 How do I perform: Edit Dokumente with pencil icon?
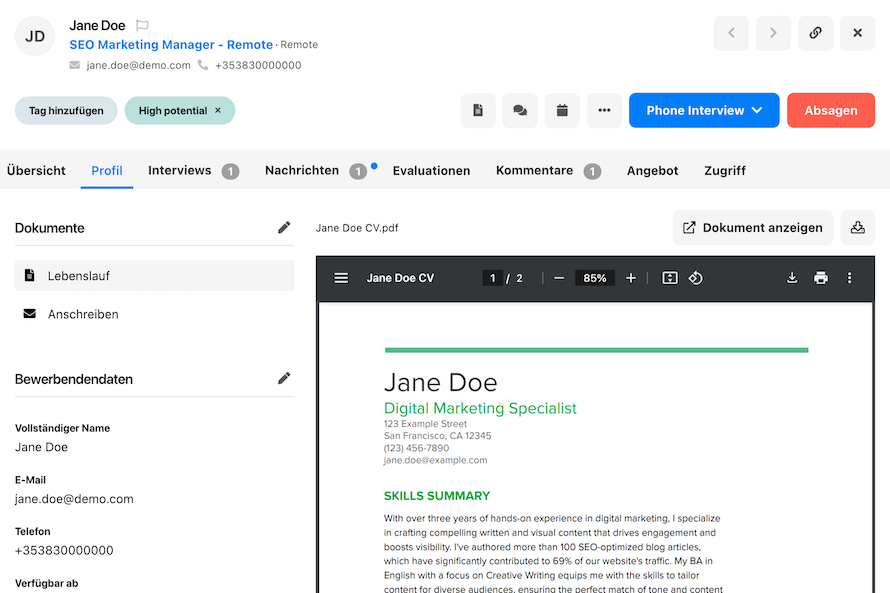284,228
